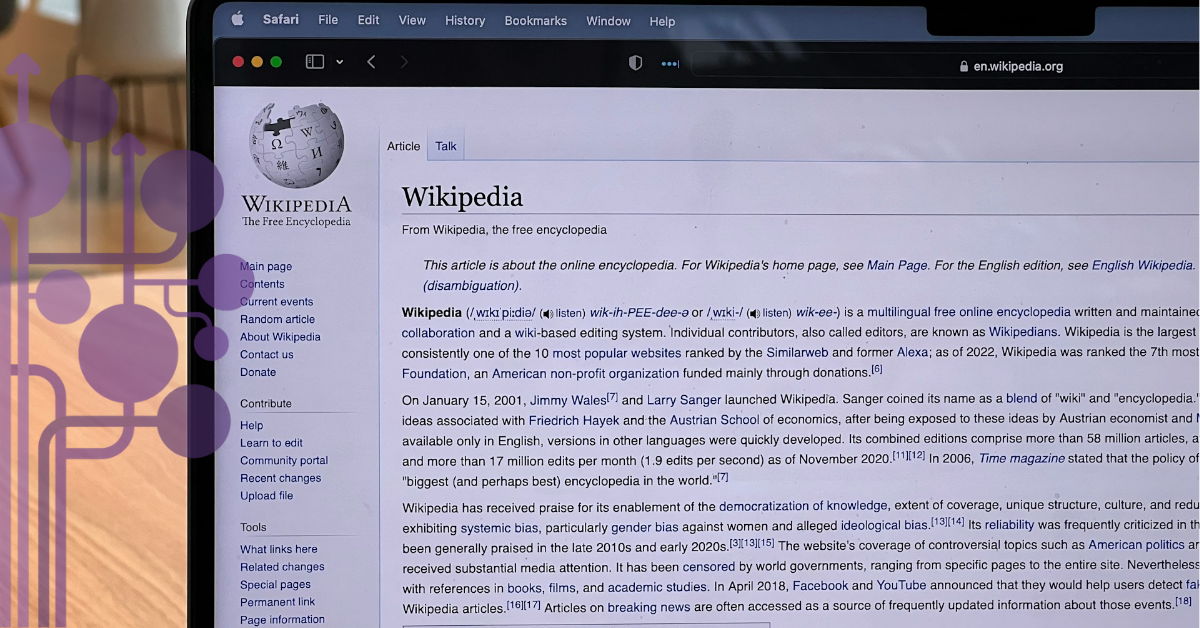Open Learn to edit link
This screenshot has height=628, width=1200.
(271, 443)
